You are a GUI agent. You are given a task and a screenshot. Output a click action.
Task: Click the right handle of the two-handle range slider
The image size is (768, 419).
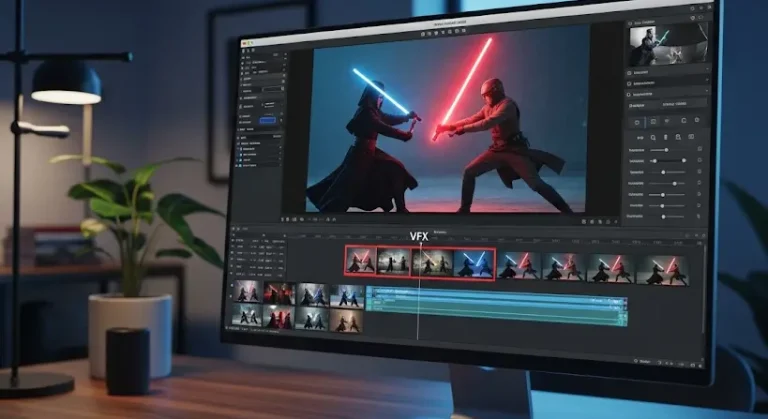684,160
